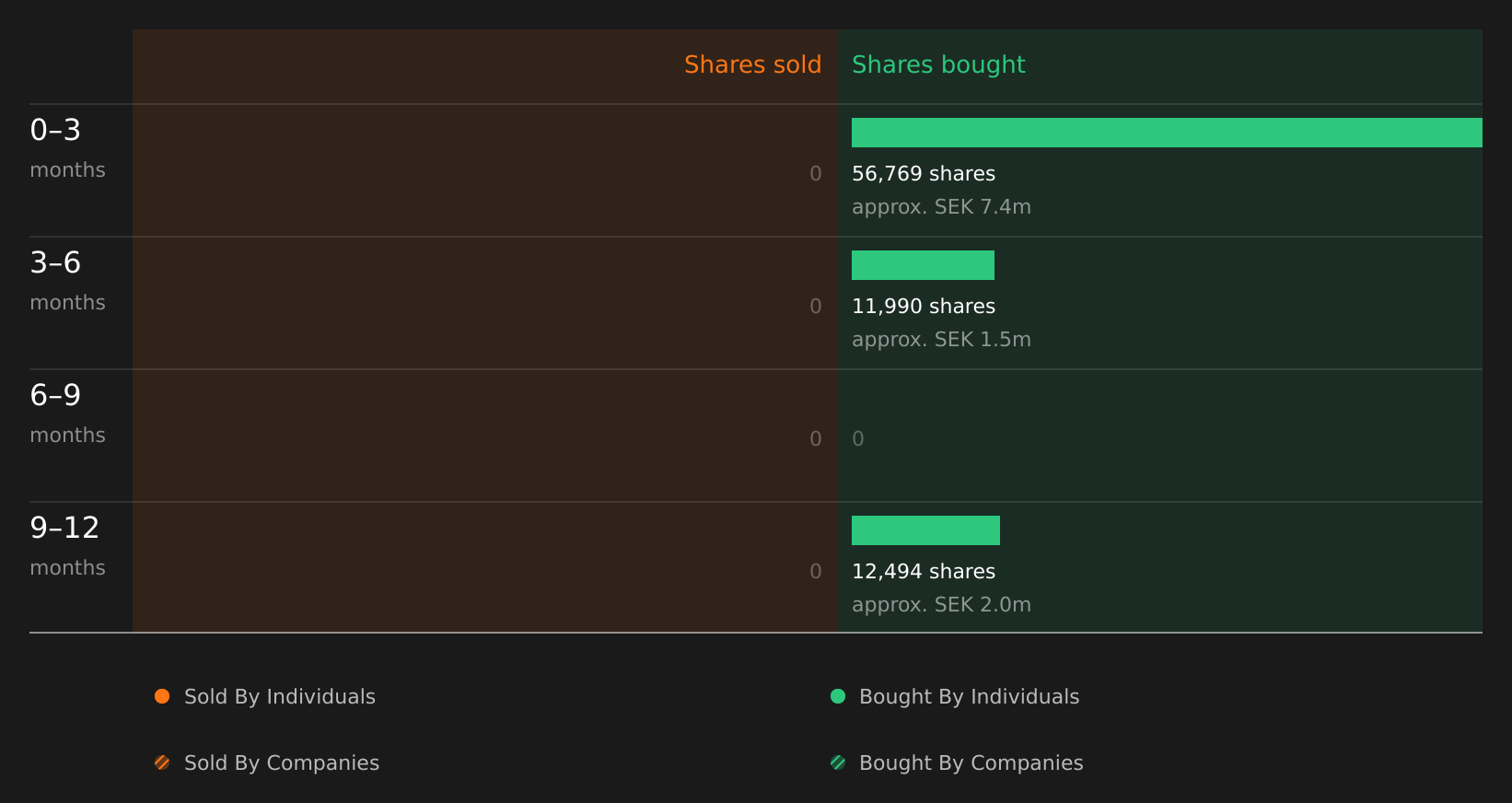Image resolution: width=1512 pixels, height=803 pixels.
Task: Click the striped Bought By Companies legend icon
Action: click(838, 762)
